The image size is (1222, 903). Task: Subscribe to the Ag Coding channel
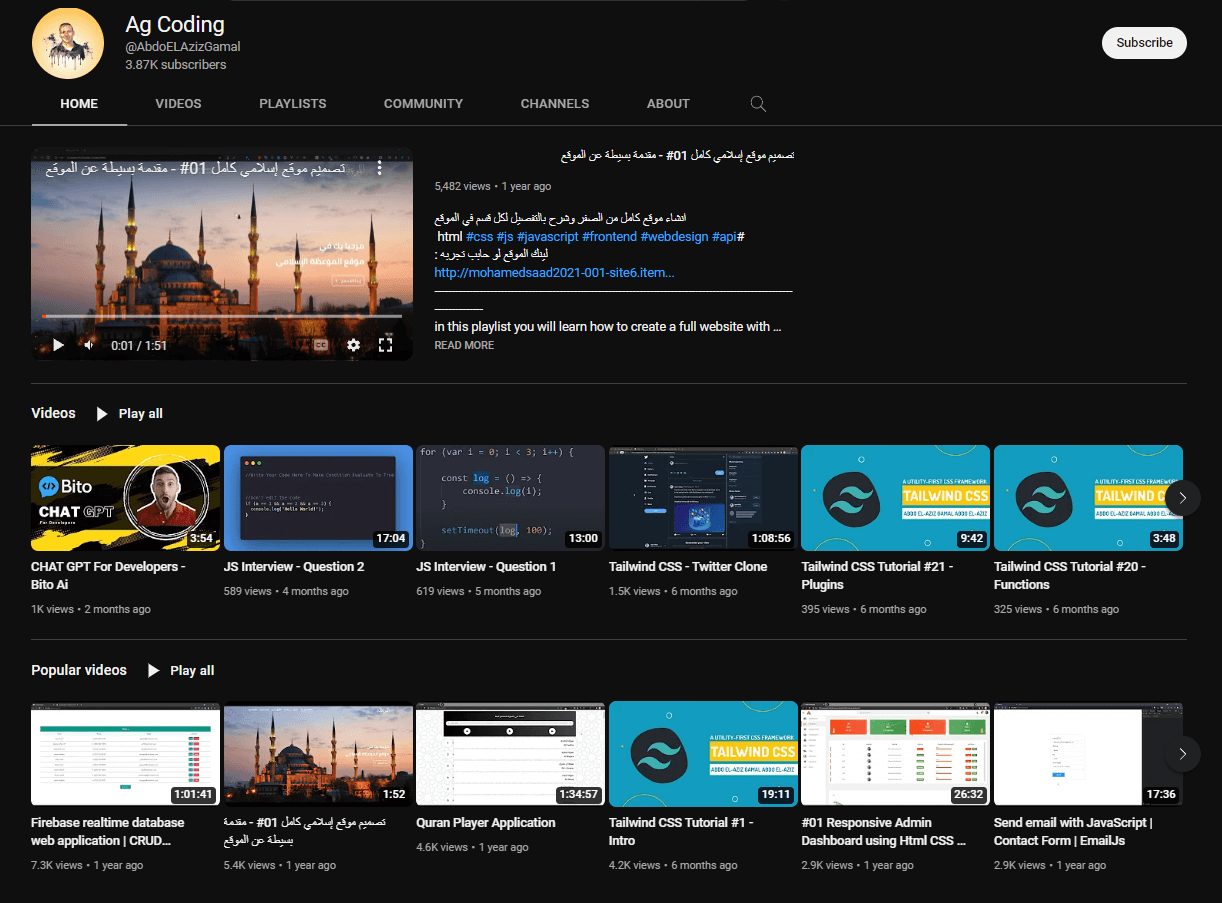tap(1144, 43)
